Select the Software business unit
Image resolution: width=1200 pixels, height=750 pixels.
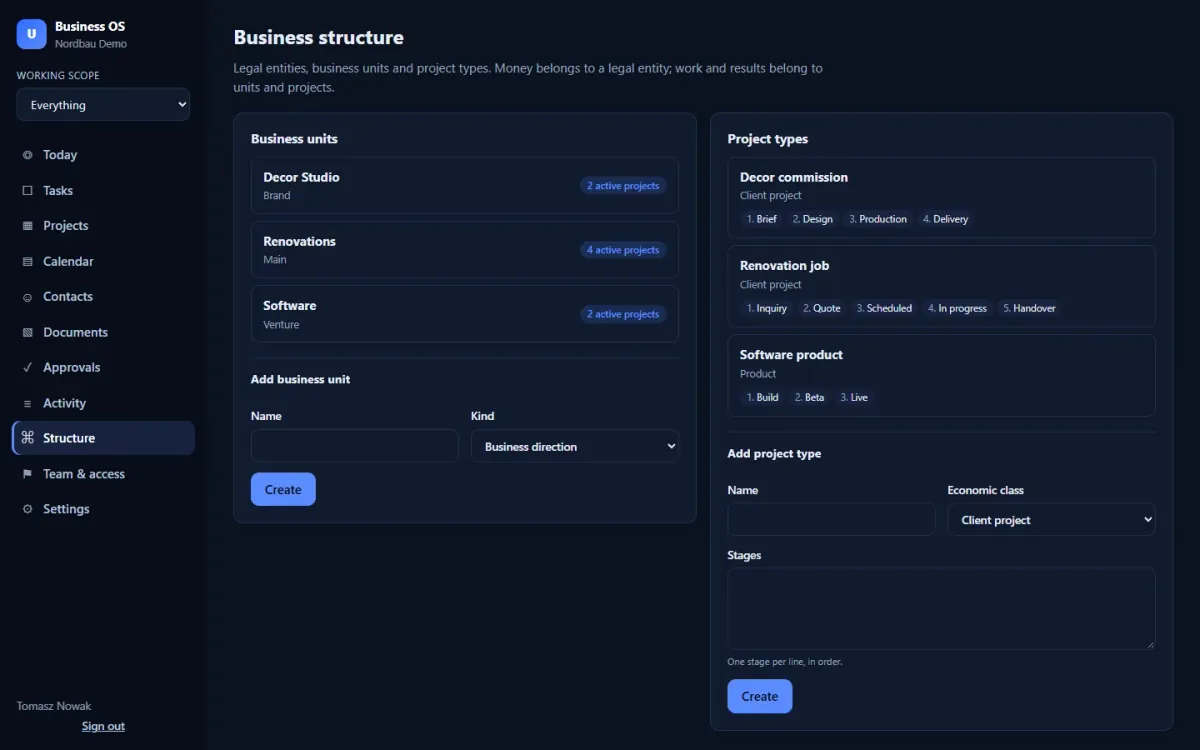(x=465, y=314)
